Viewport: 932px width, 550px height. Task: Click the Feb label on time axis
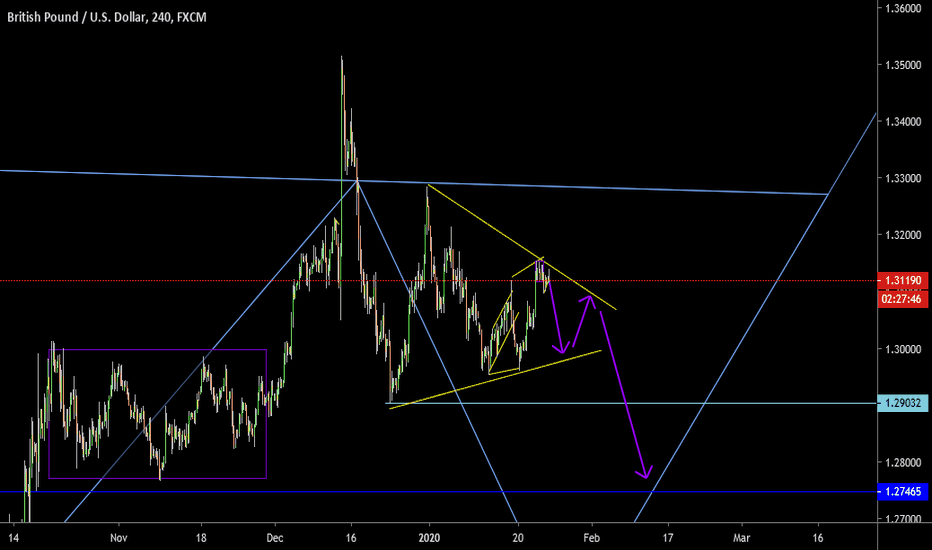pyautogui.click(x=591, y=536)
